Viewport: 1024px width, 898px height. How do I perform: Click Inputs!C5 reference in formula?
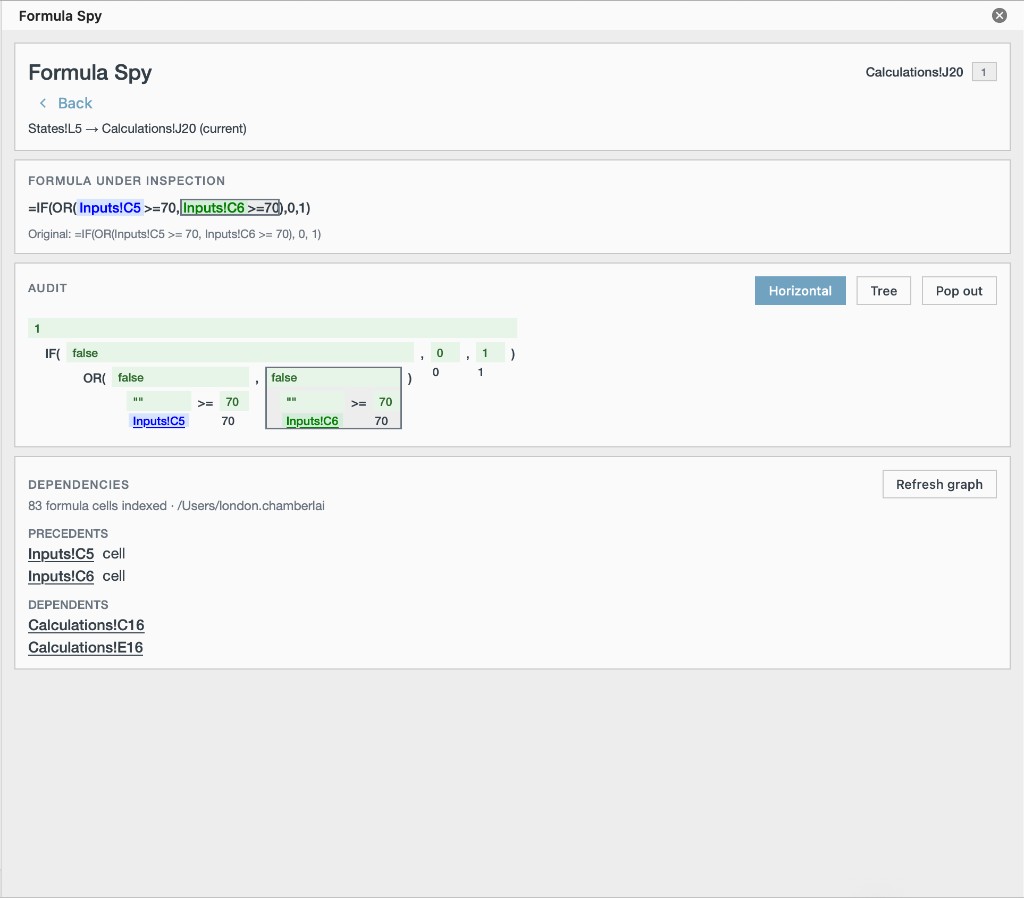point(110,208)
